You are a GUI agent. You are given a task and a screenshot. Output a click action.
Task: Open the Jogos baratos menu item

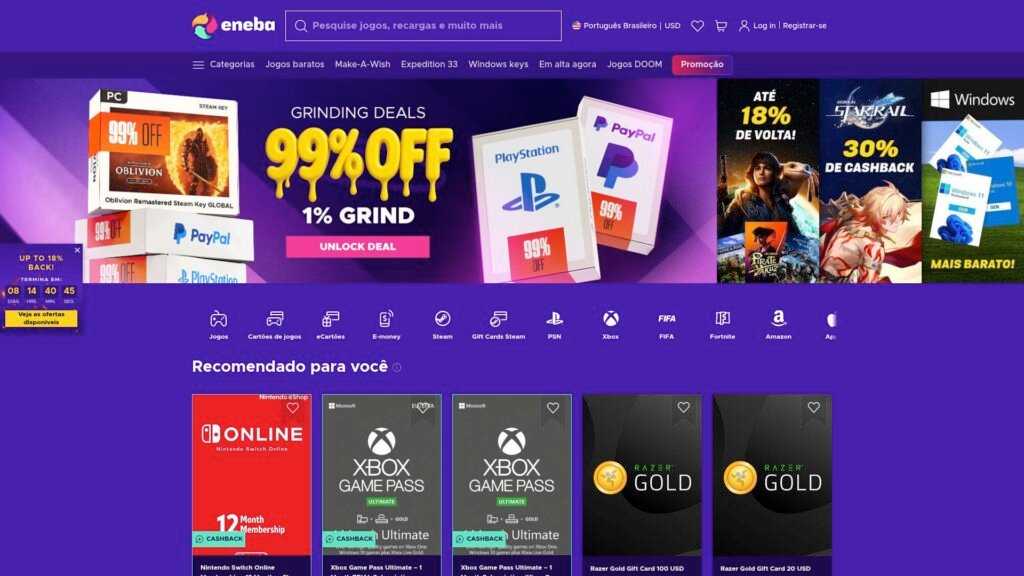click(295, 65)
